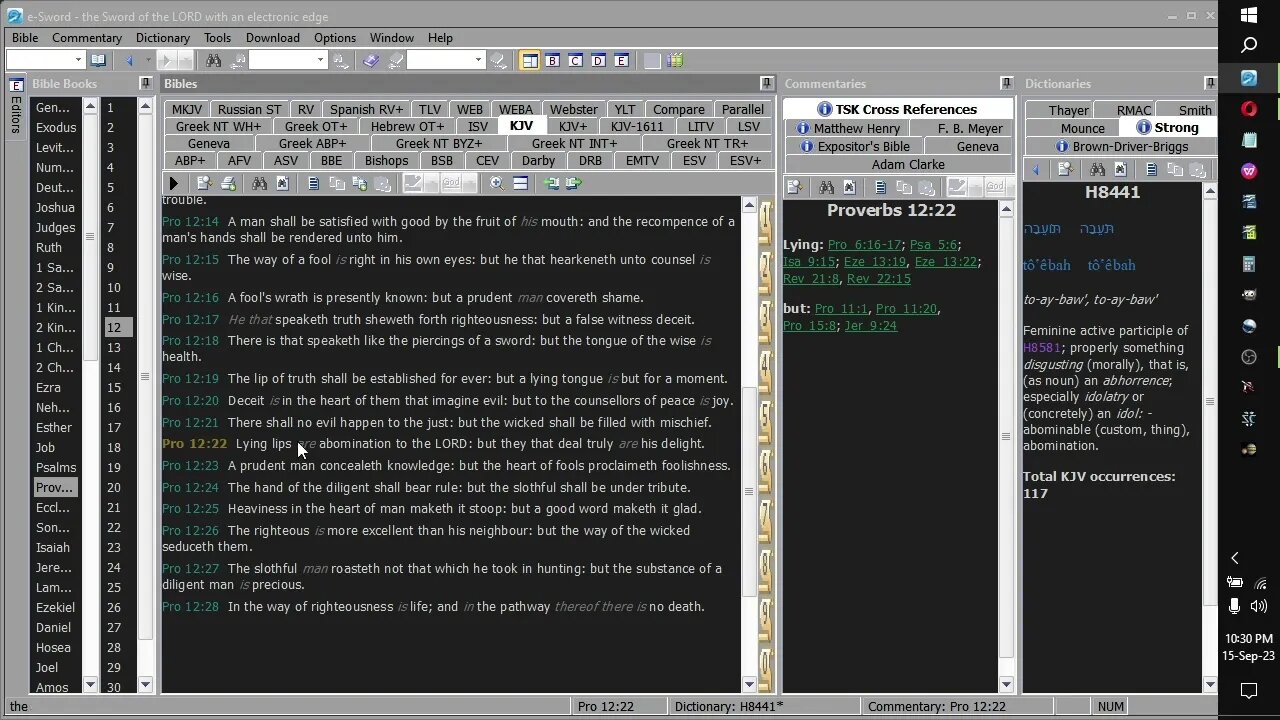Click the Bible lookup book icon
Viewport: 1280px width, 720px height.
[98, 60]
